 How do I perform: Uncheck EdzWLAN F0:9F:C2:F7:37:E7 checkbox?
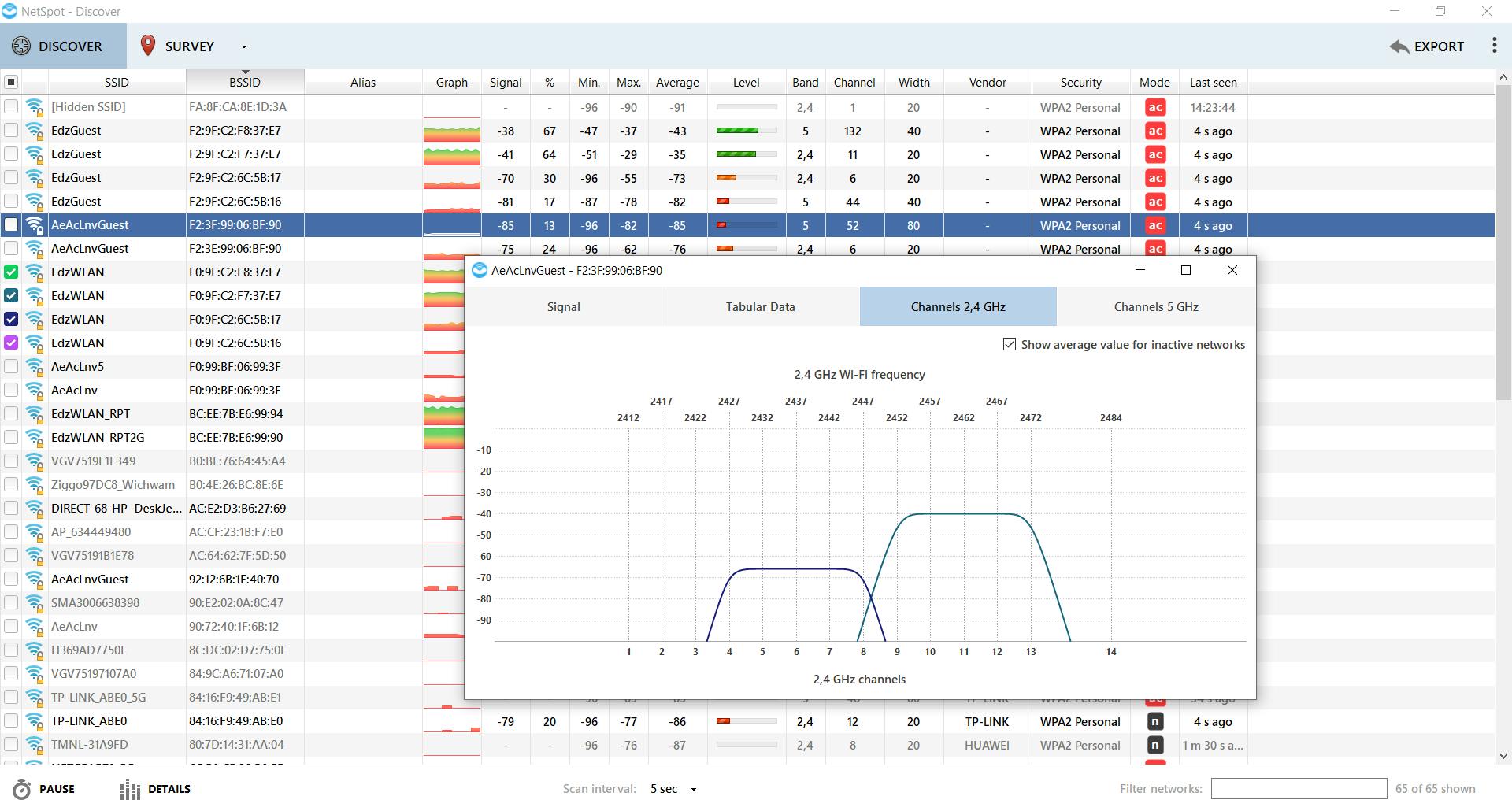tap(11, 295)
